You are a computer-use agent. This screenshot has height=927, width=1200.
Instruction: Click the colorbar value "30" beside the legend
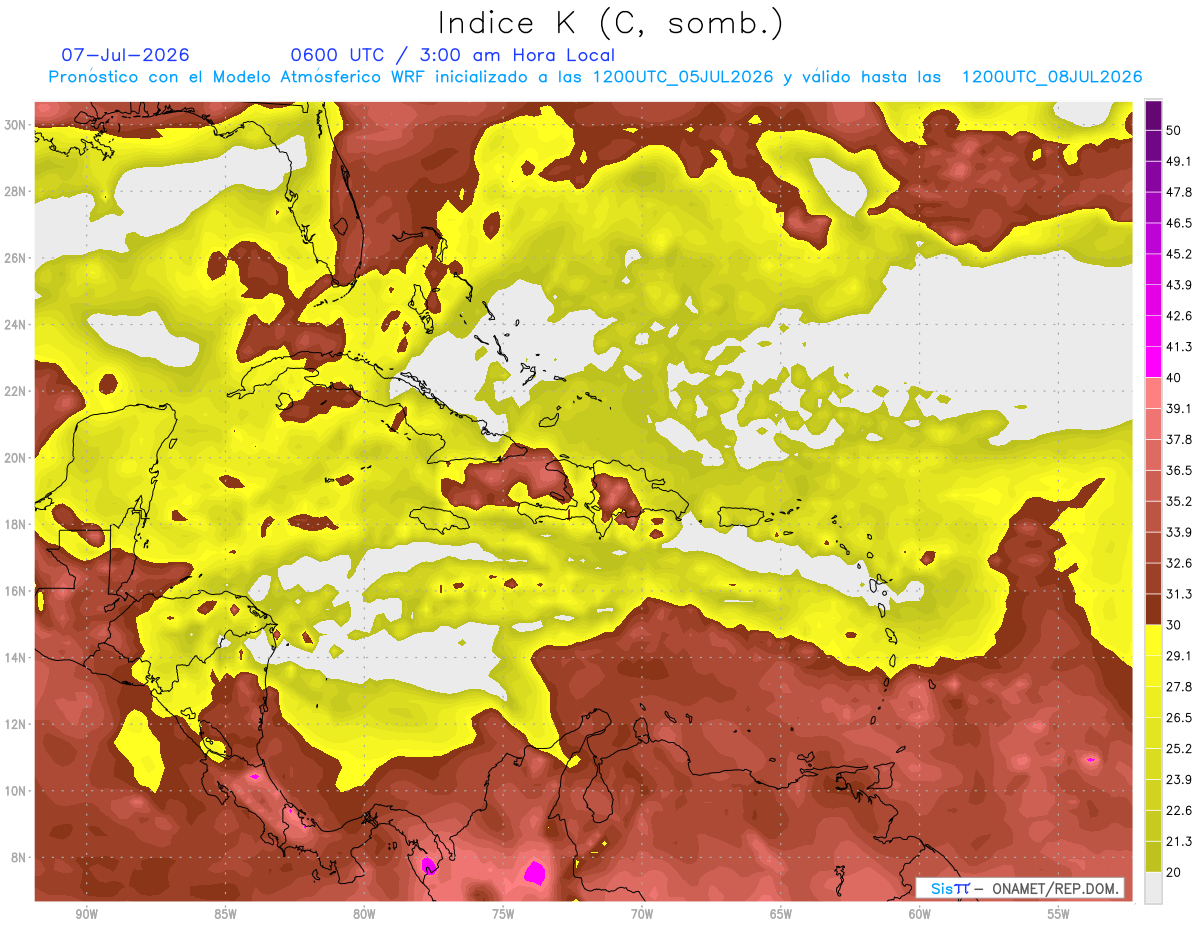1174,625
